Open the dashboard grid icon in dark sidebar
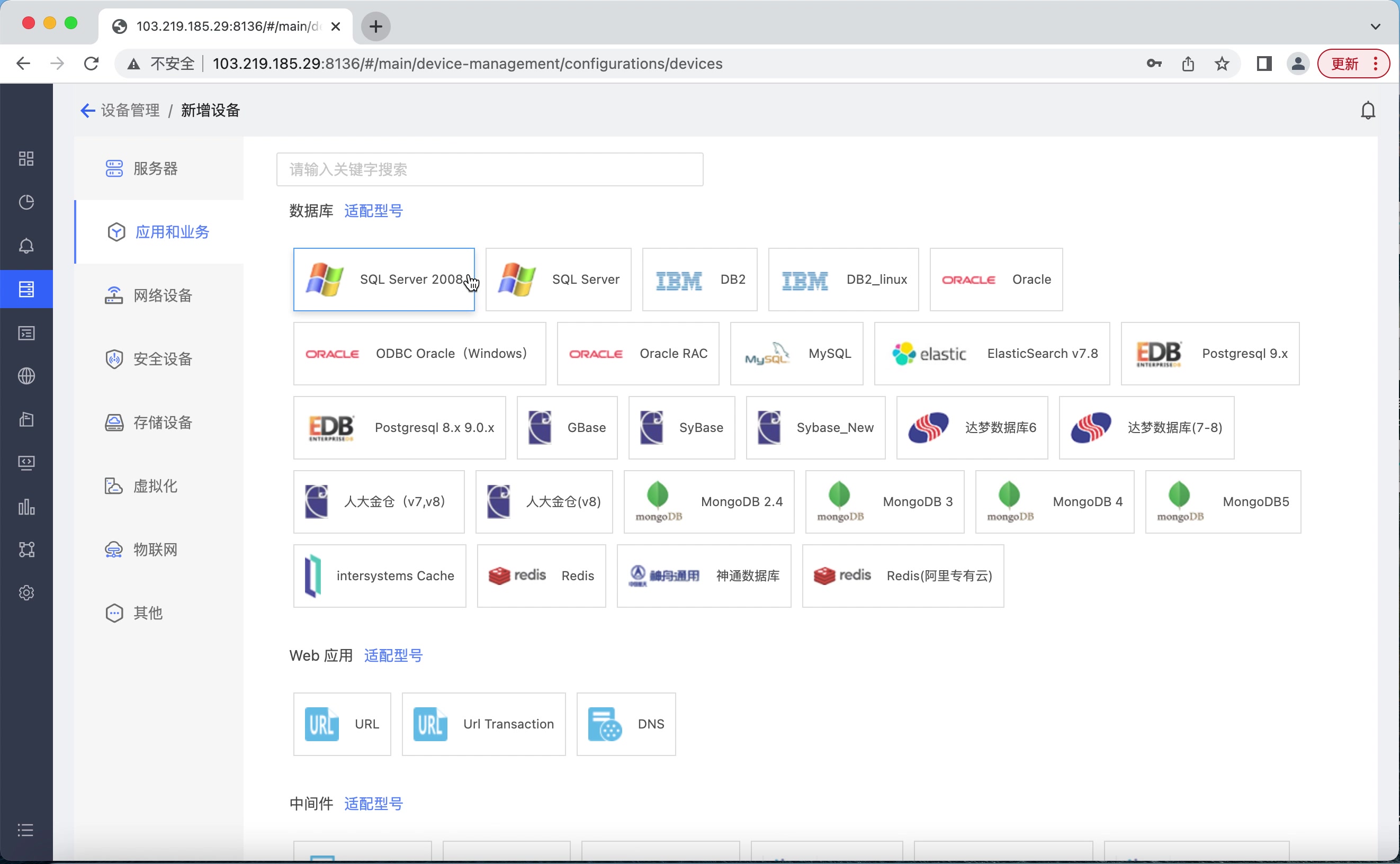This screenshot has height=864, width=1400. (x=26, y=159)
